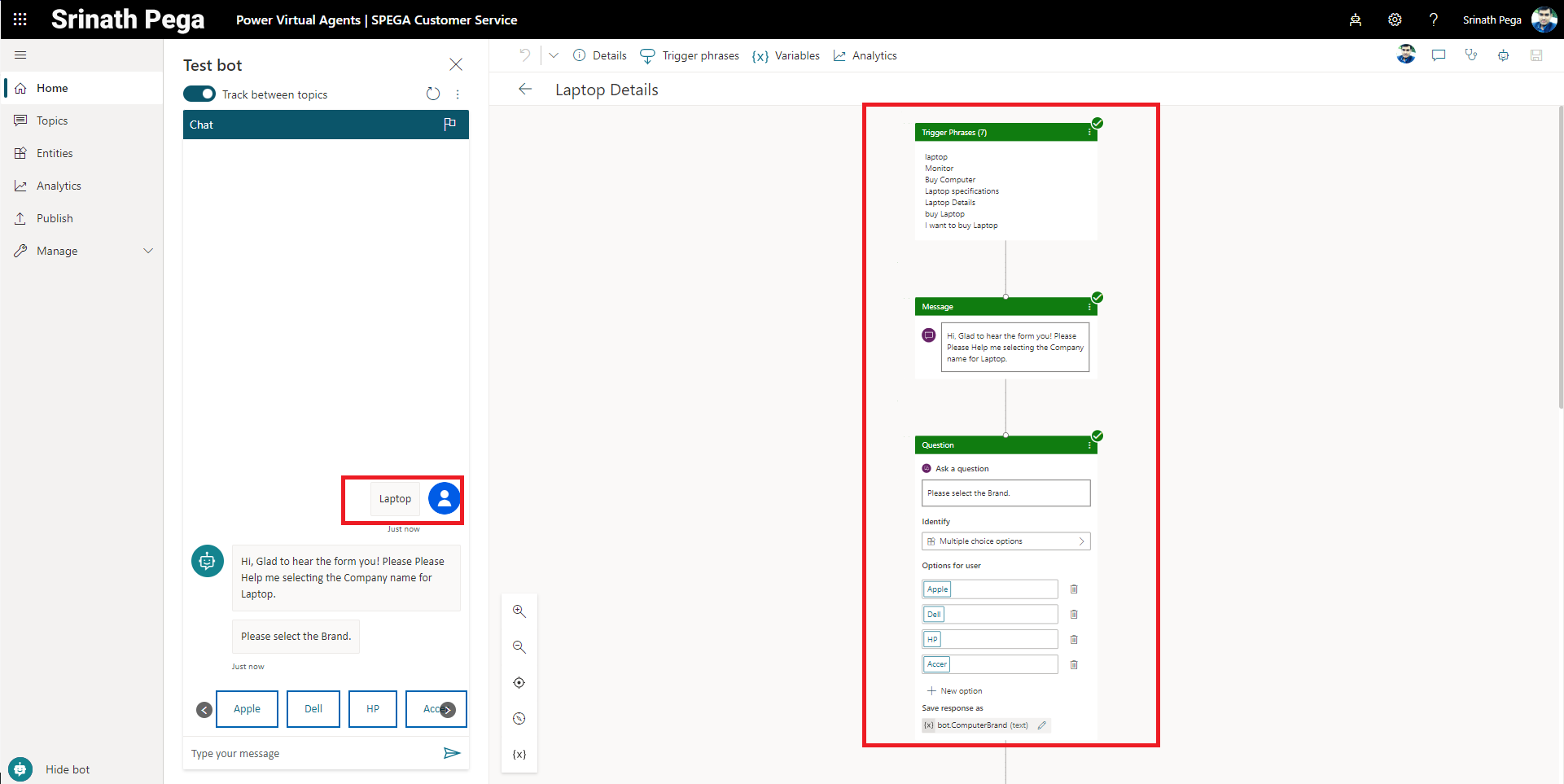Image resolution: width=1564 pixels, height=784 pixels.
Task: Delete the Apple option with trash icon
Action: point(1074,589)
